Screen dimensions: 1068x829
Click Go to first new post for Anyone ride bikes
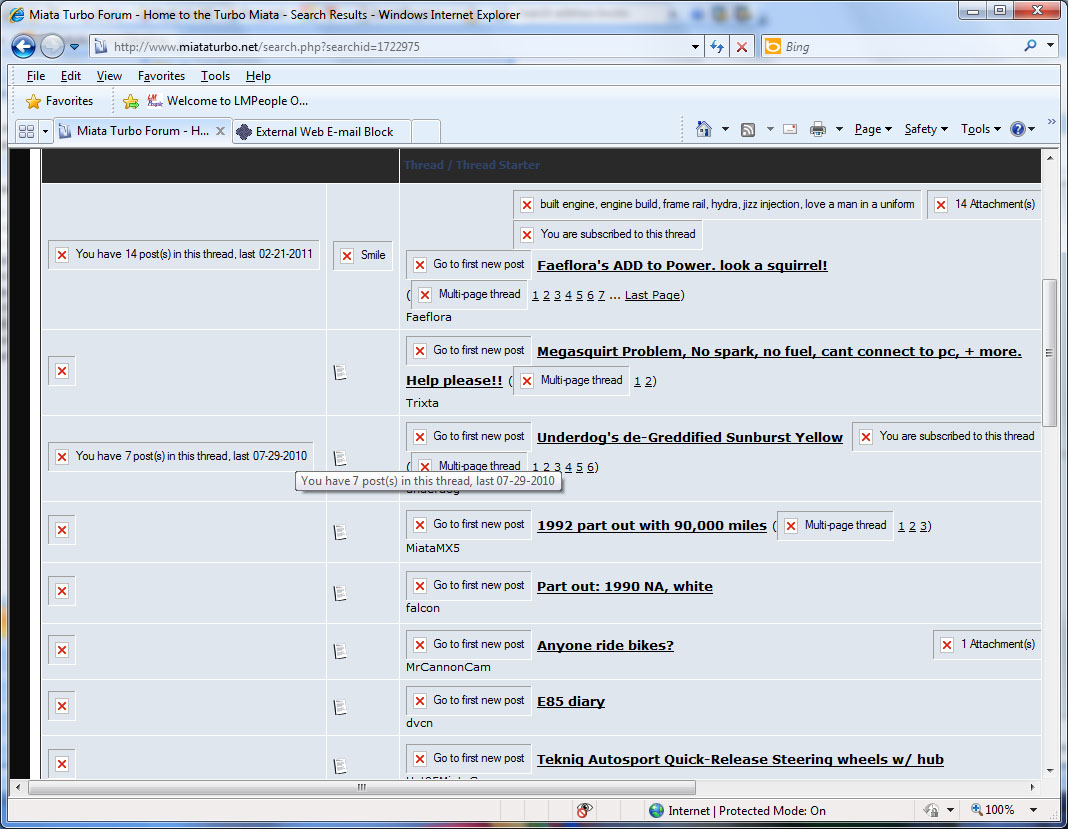[x=469, y=644]
